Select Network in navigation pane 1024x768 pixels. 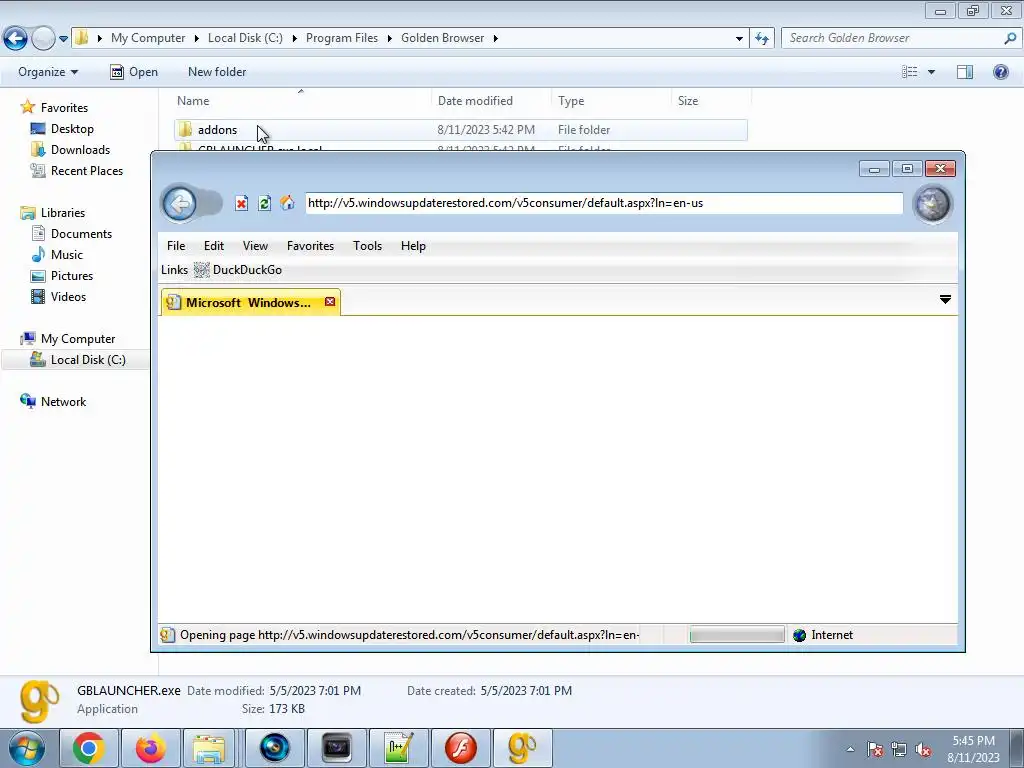[63, 402]
